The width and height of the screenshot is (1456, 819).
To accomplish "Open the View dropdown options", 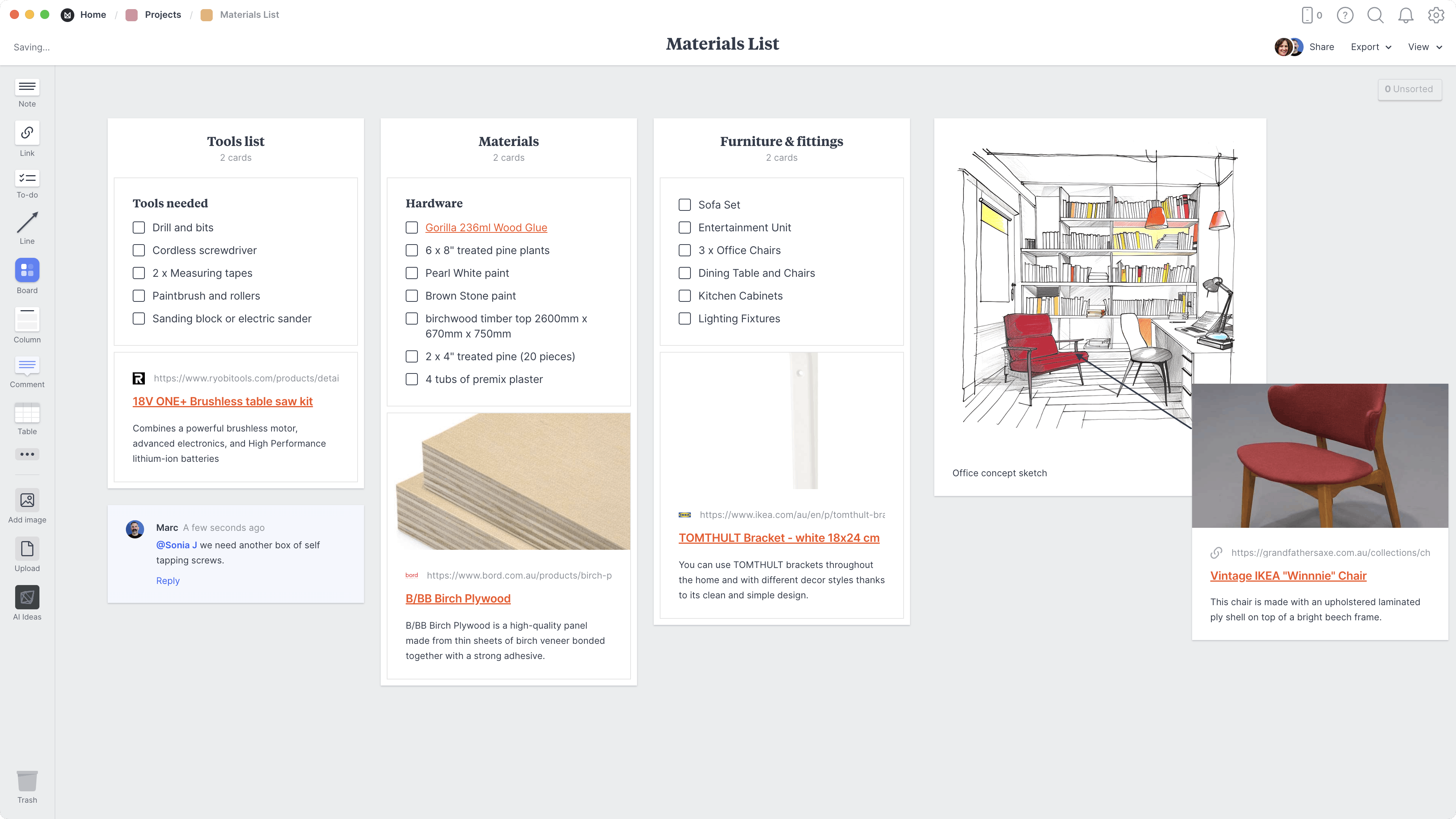I will coord(1424,46).
